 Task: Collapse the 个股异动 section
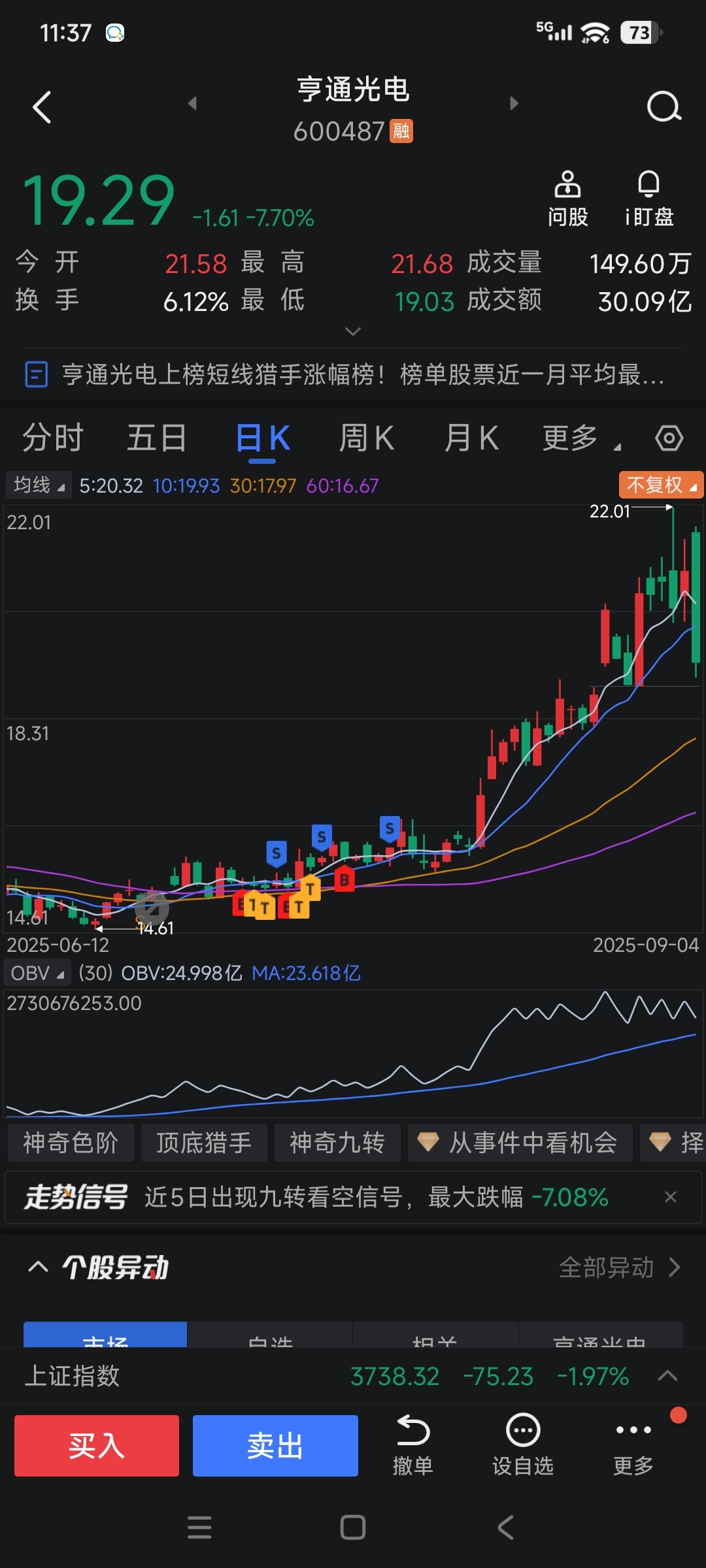[x=39, y=1267]
